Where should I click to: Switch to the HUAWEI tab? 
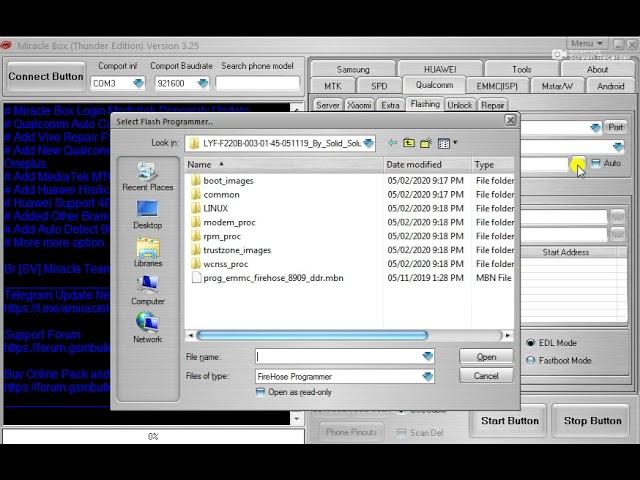tap(440, 69)
